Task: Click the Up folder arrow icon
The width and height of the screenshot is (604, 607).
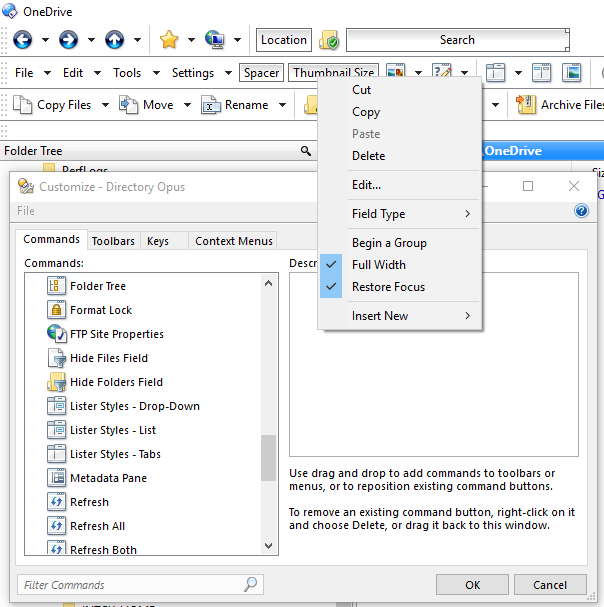Action: click(115, 40)
